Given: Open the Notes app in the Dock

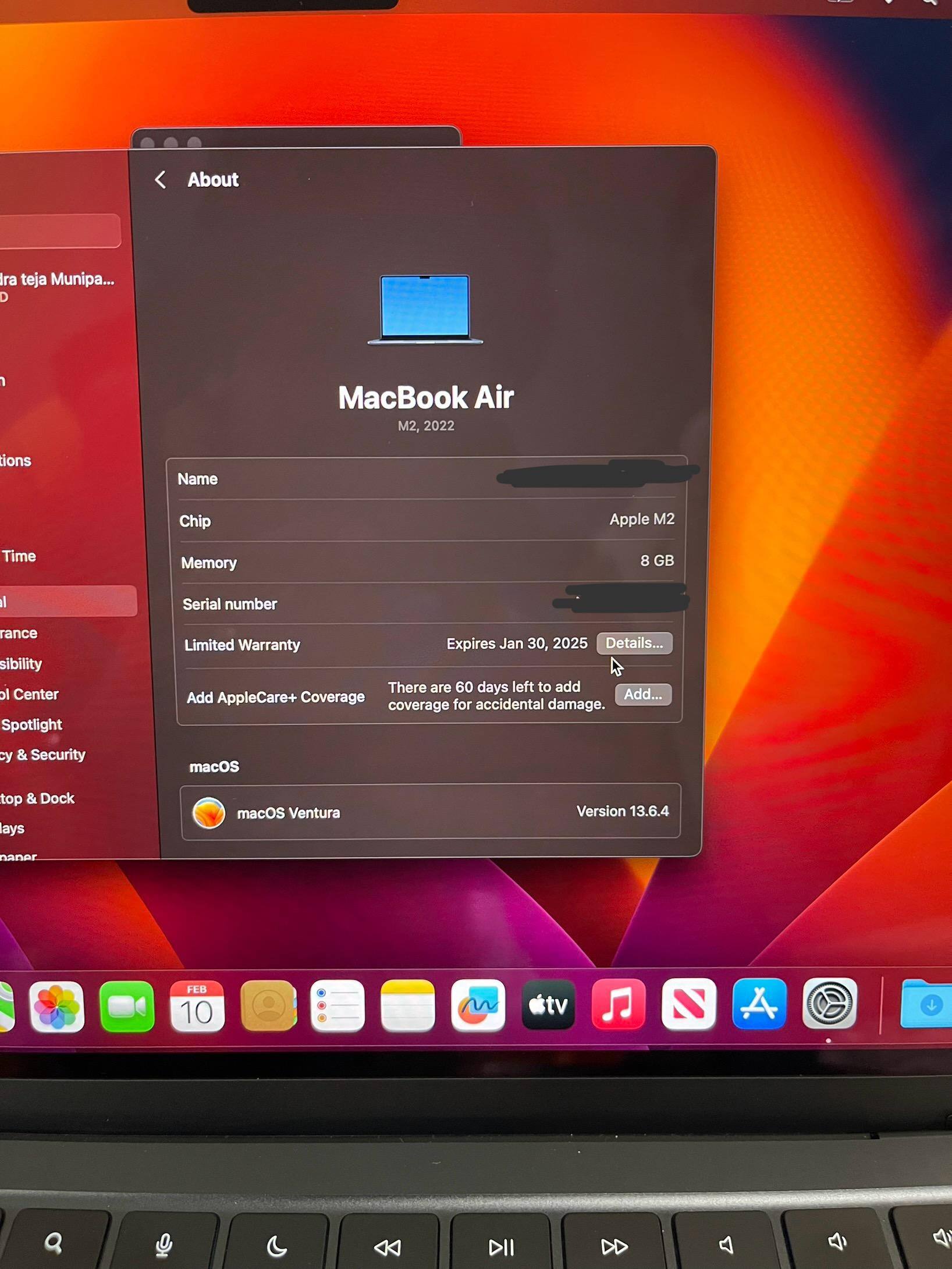Looking at the screenshot, I should pyautogui.click(x=407, y=1006).
